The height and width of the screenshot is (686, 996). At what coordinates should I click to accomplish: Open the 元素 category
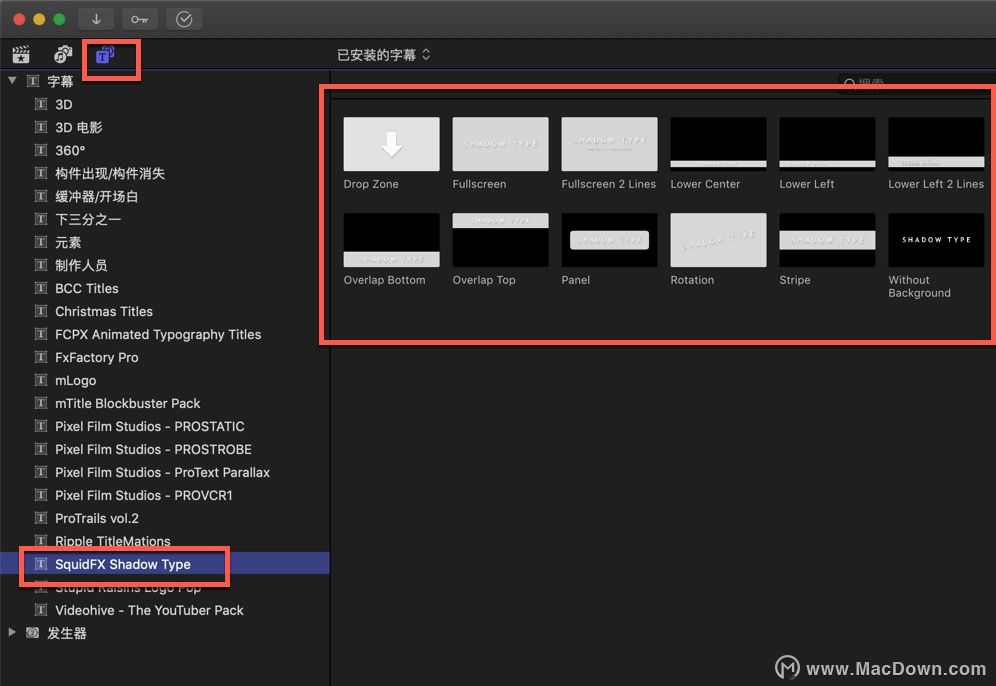[165, 242]
